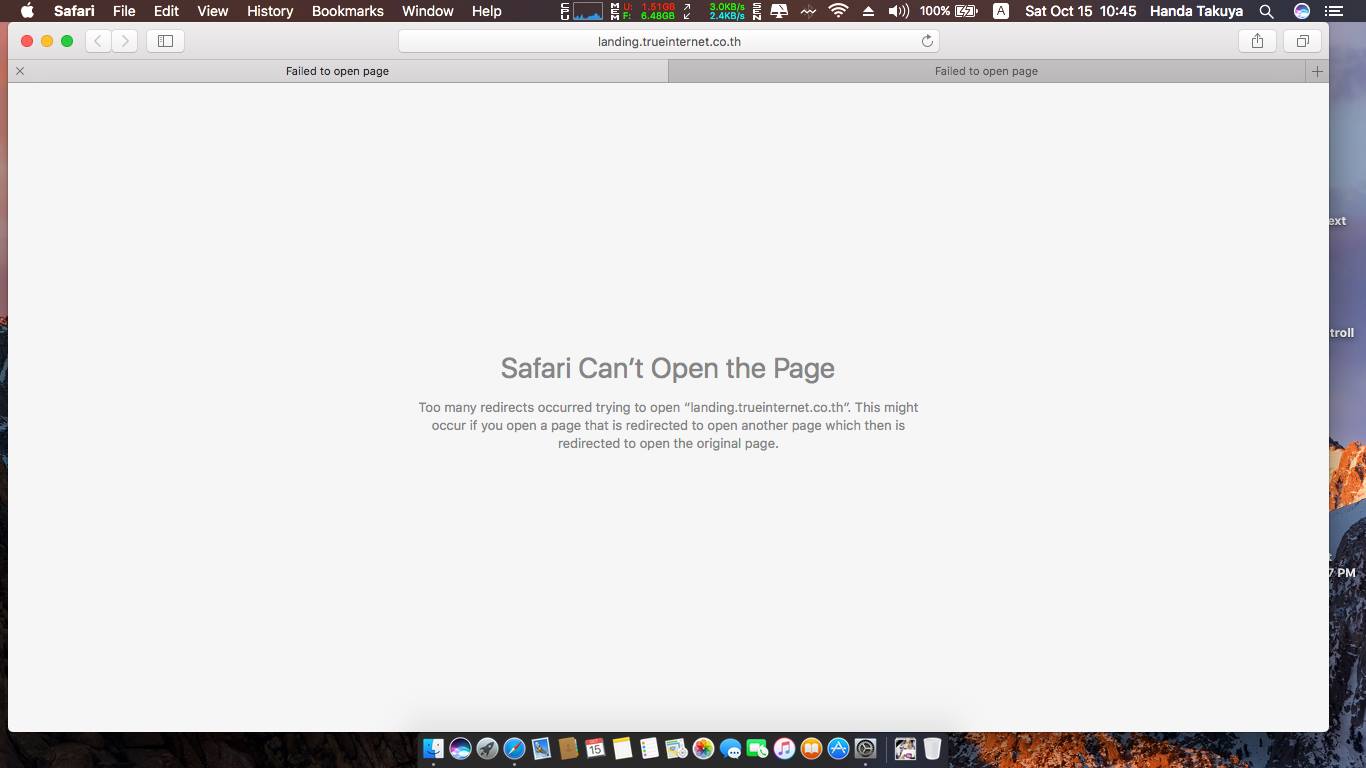Open the AirPlay display menu icon
1366x768 pixels.
(779, 11)
